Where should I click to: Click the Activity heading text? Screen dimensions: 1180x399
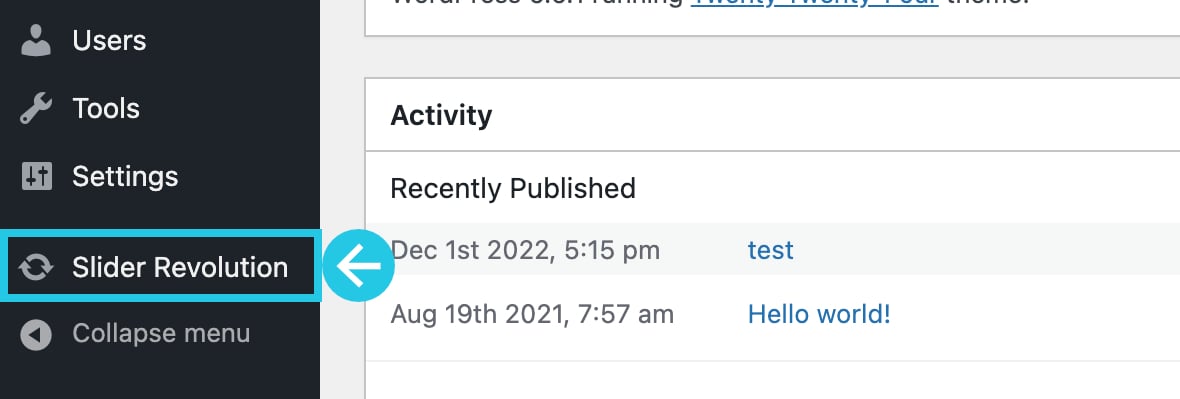(441, 115)
